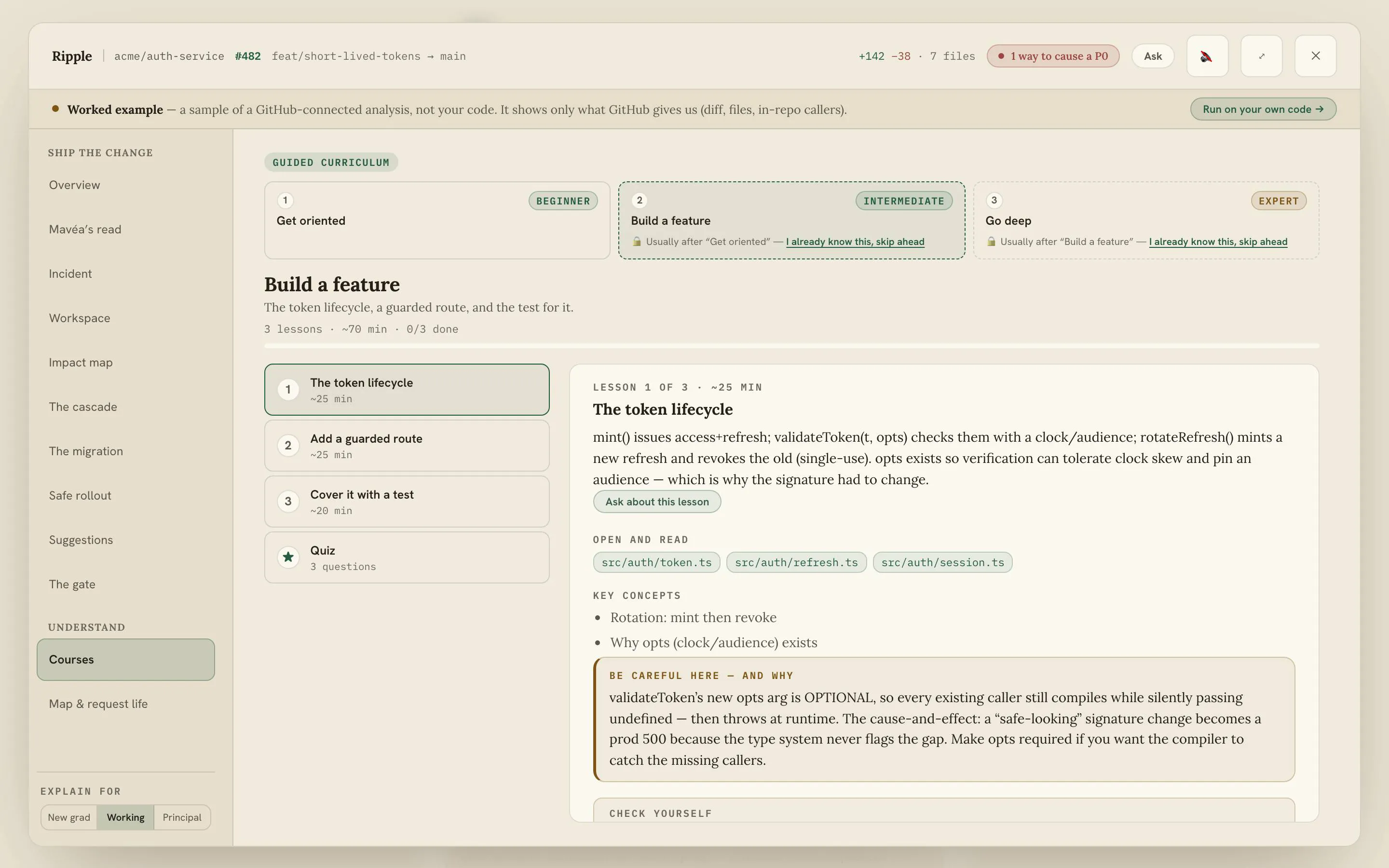Open the Overview section in the sidebar
This screenshot has width=1389, height=868.
(126, 185)
